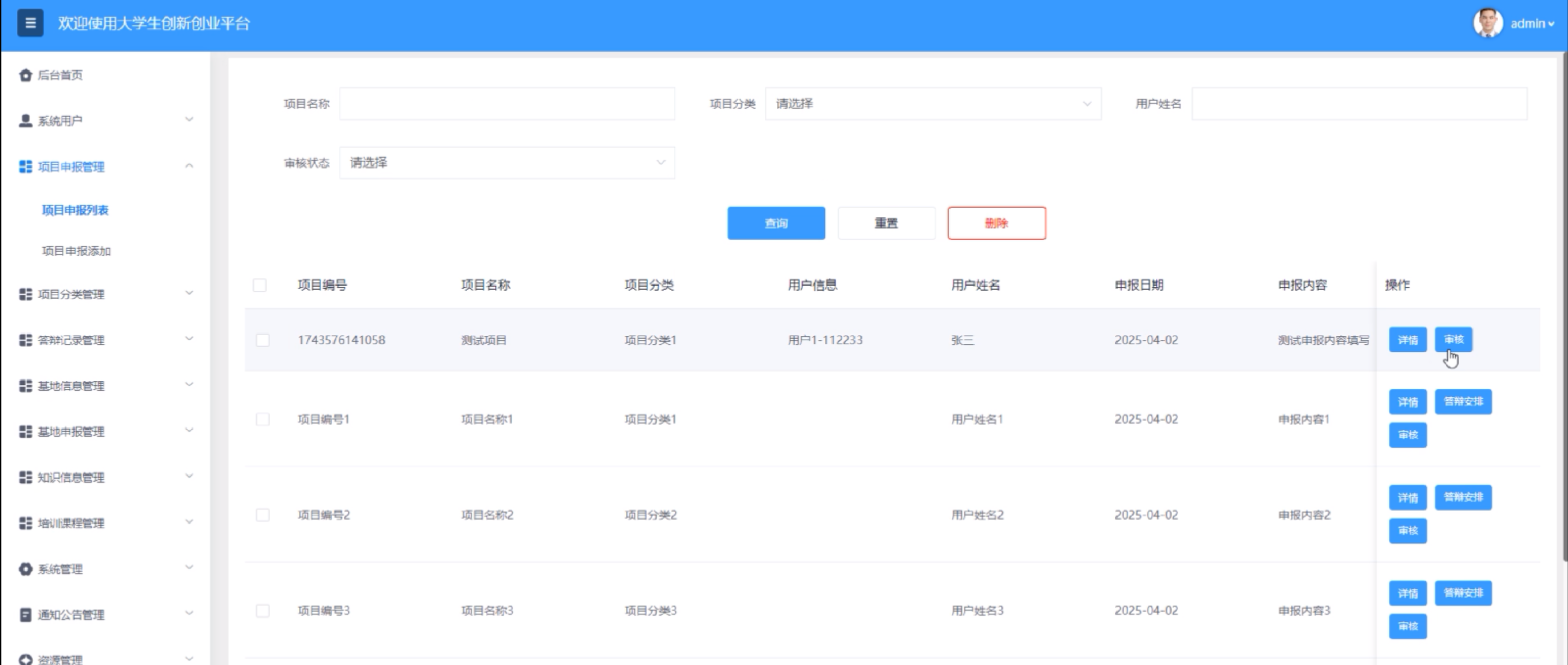Click the user icon beside 系统用户
Viewport: 1568px width, 665px height.
click(x=25, y=121)
